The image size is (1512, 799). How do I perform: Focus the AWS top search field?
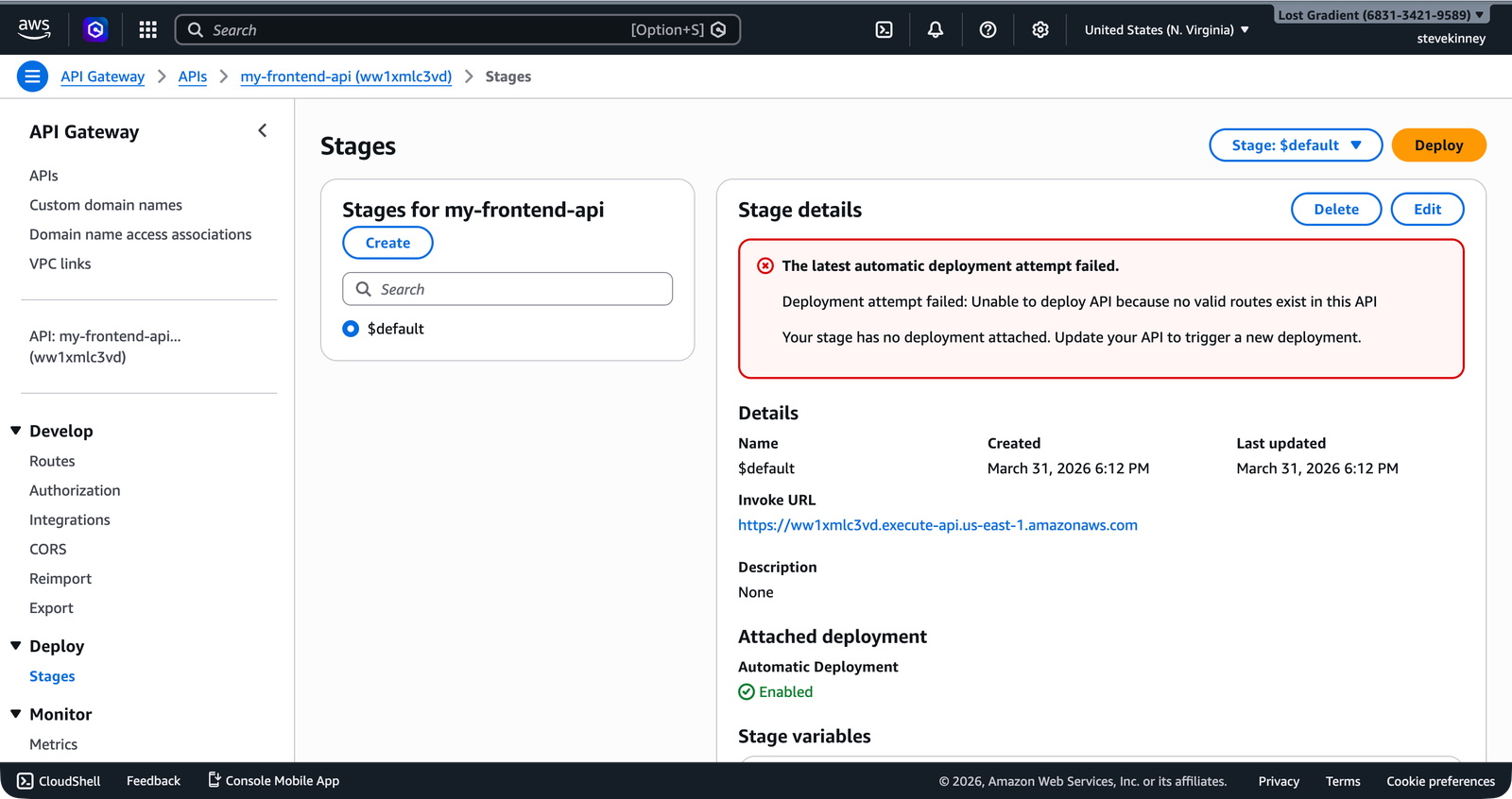457,30
